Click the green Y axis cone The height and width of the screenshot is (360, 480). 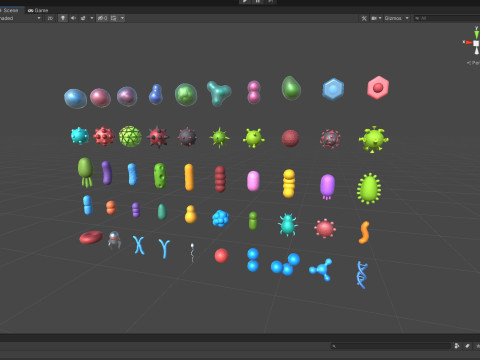point(476,34)
